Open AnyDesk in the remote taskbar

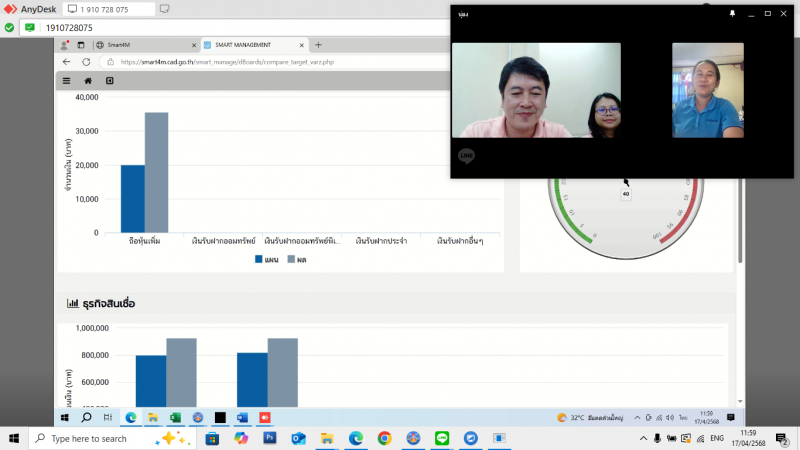click(265, 417)
